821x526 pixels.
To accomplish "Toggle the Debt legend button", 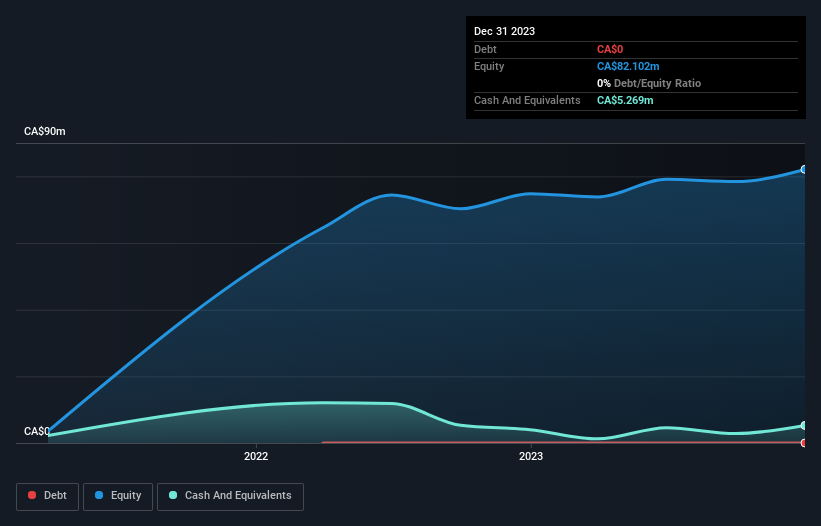I will (48, 496).
